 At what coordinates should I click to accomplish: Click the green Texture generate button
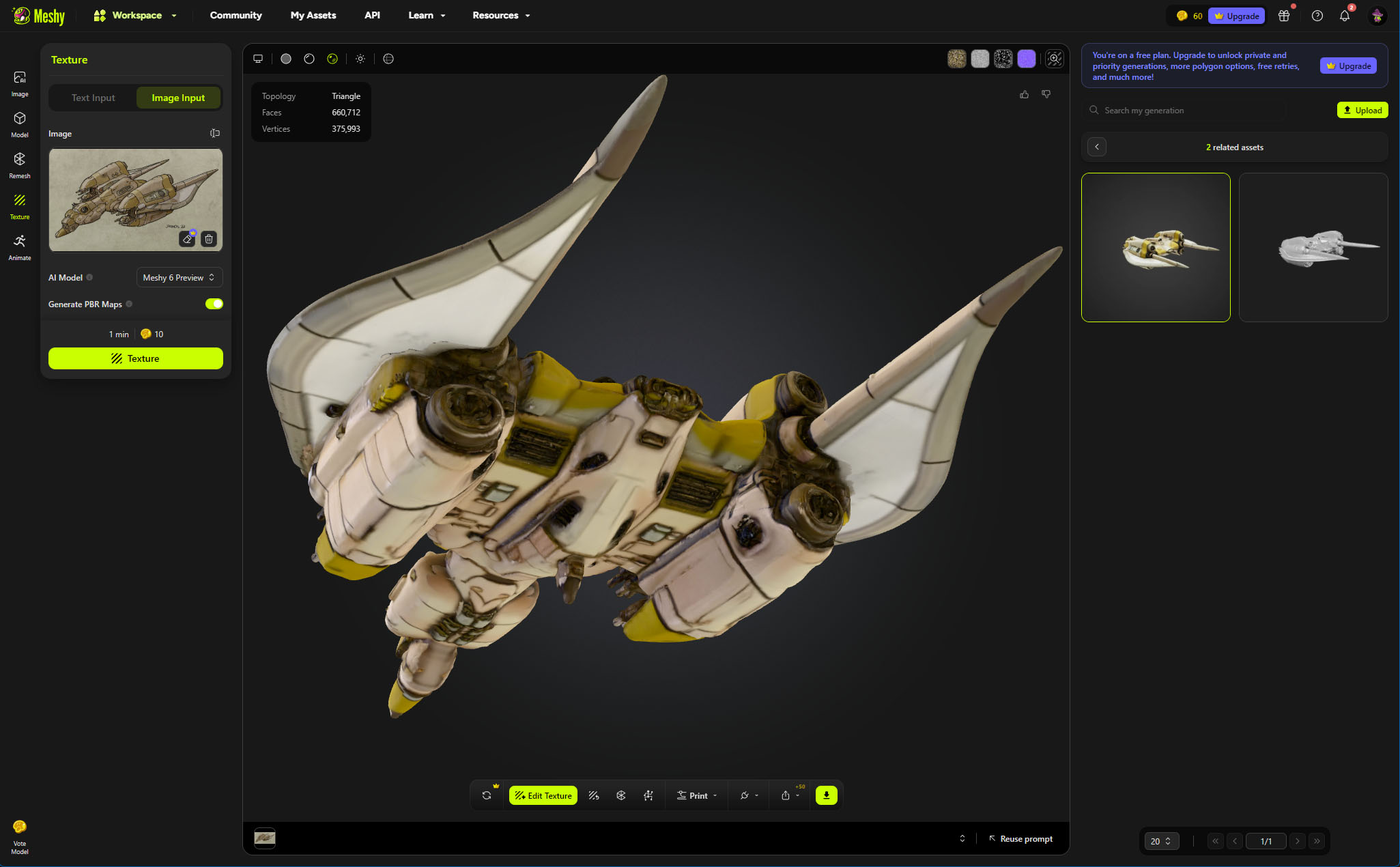tap(136, 358)
